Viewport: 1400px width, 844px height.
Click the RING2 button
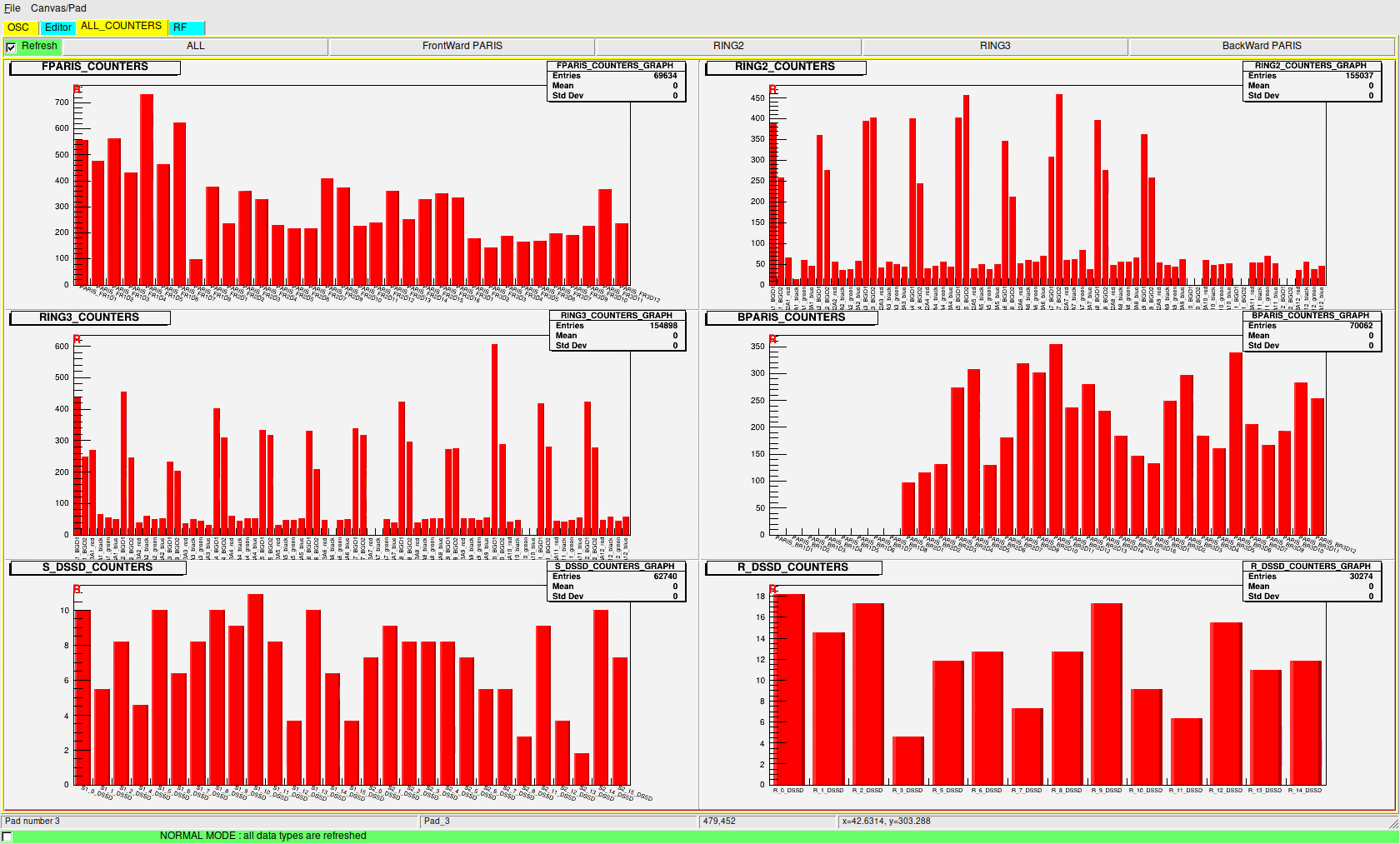pos(727,47)
